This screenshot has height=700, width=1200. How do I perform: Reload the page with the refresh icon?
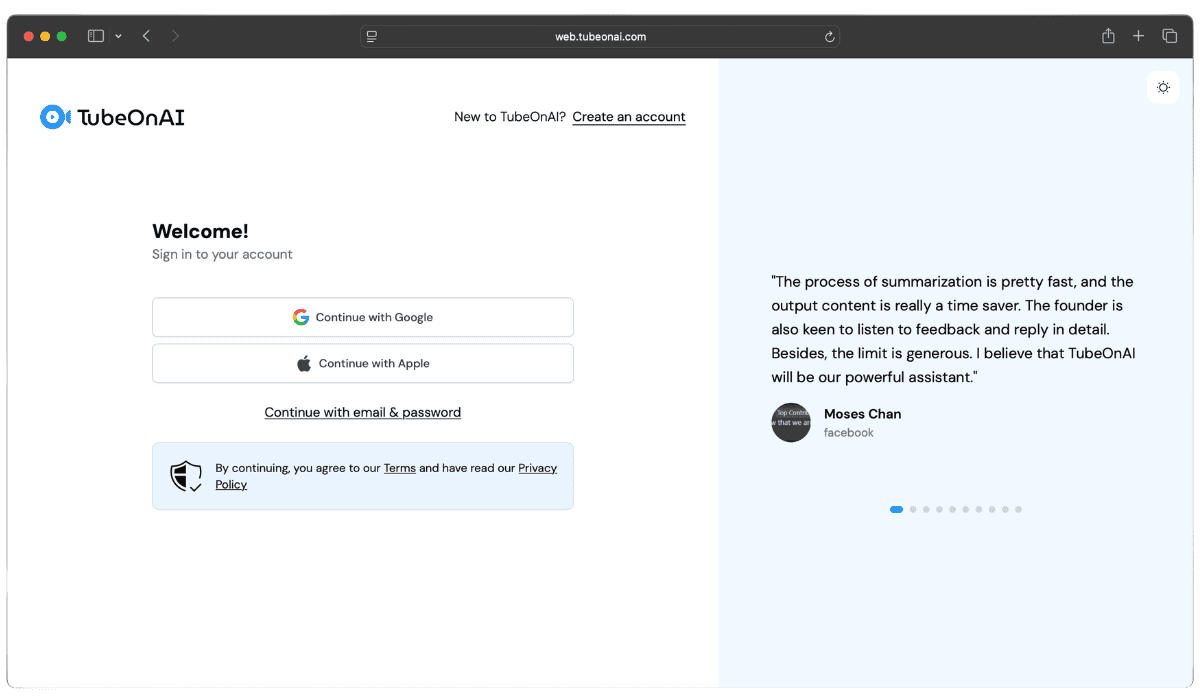[x=829, y=37]
